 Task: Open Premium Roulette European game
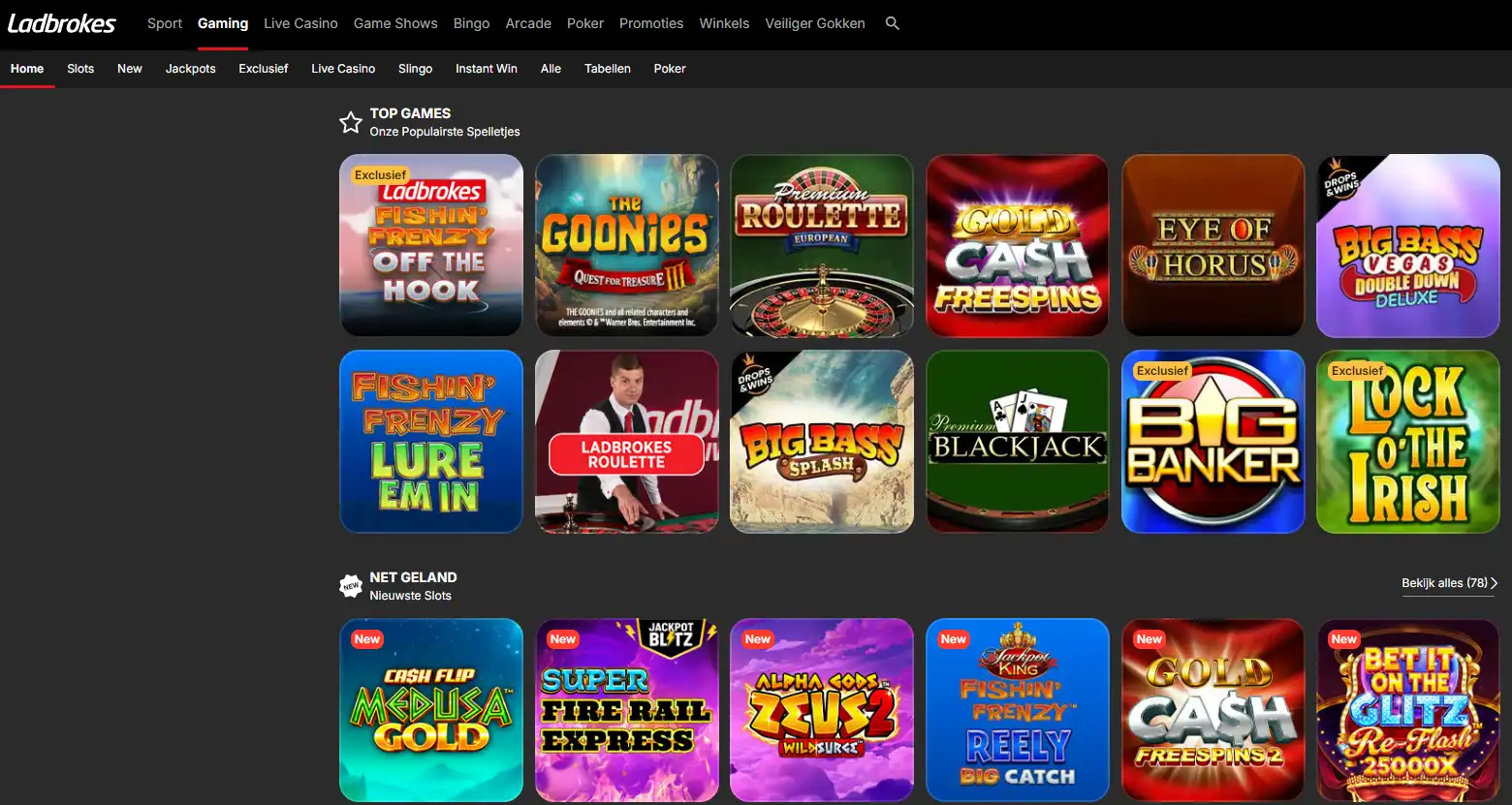[x=822, y=246]
